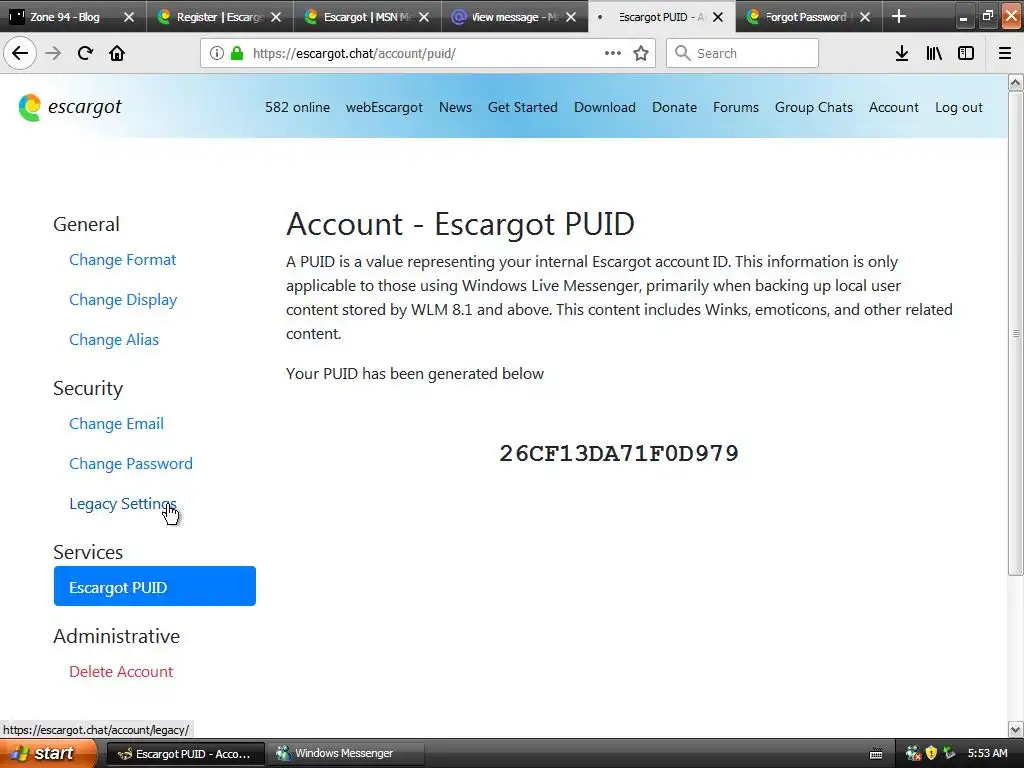Click the on-screen keyboard tray icon

(876, 754)
